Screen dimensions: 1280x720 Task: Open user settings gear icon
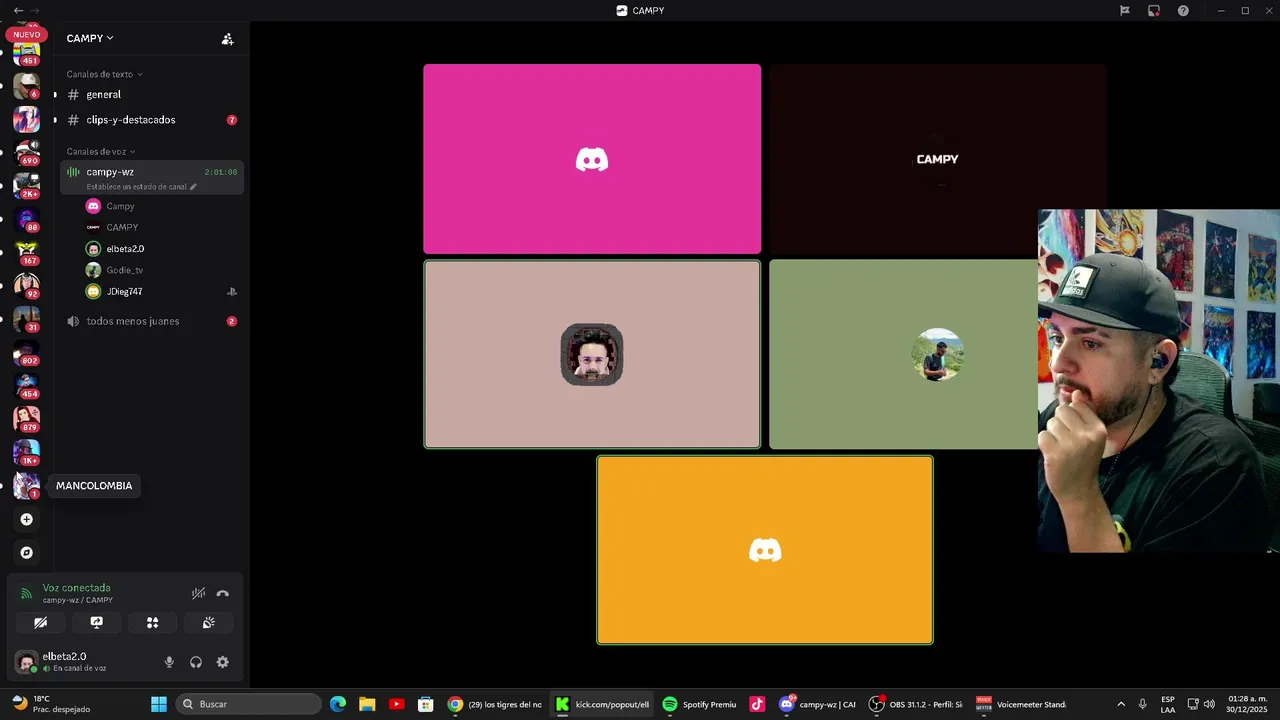pyautogui.click(x=223, y=662)
